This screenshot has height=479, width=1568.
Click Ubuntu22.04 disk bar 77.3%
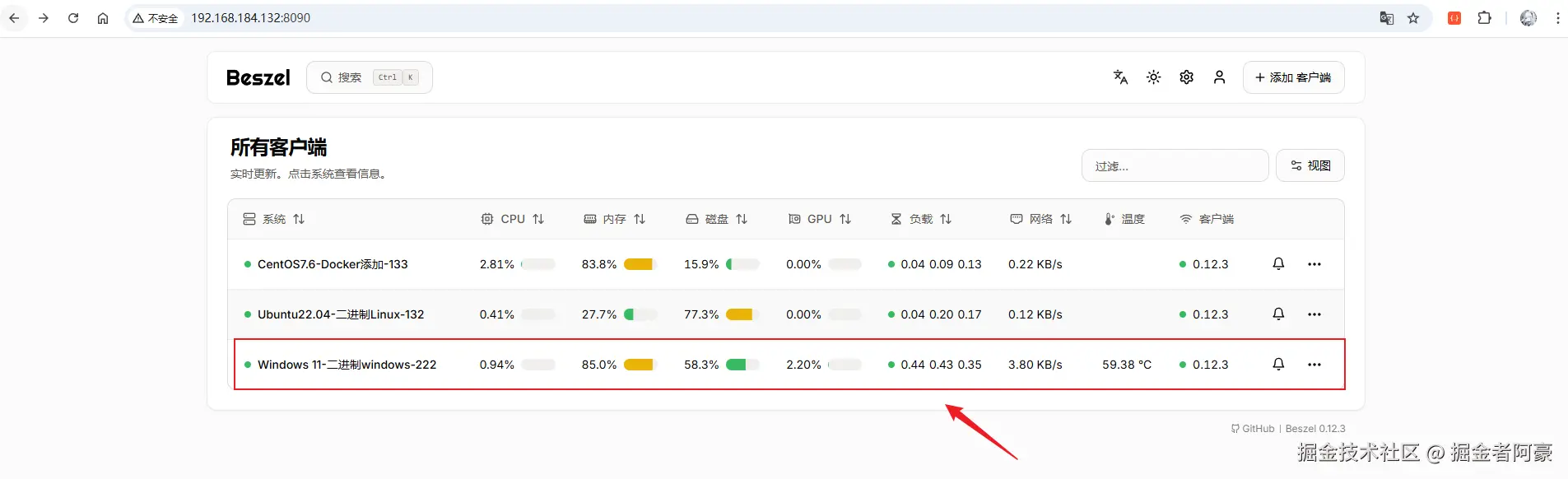tap(742, 314)
